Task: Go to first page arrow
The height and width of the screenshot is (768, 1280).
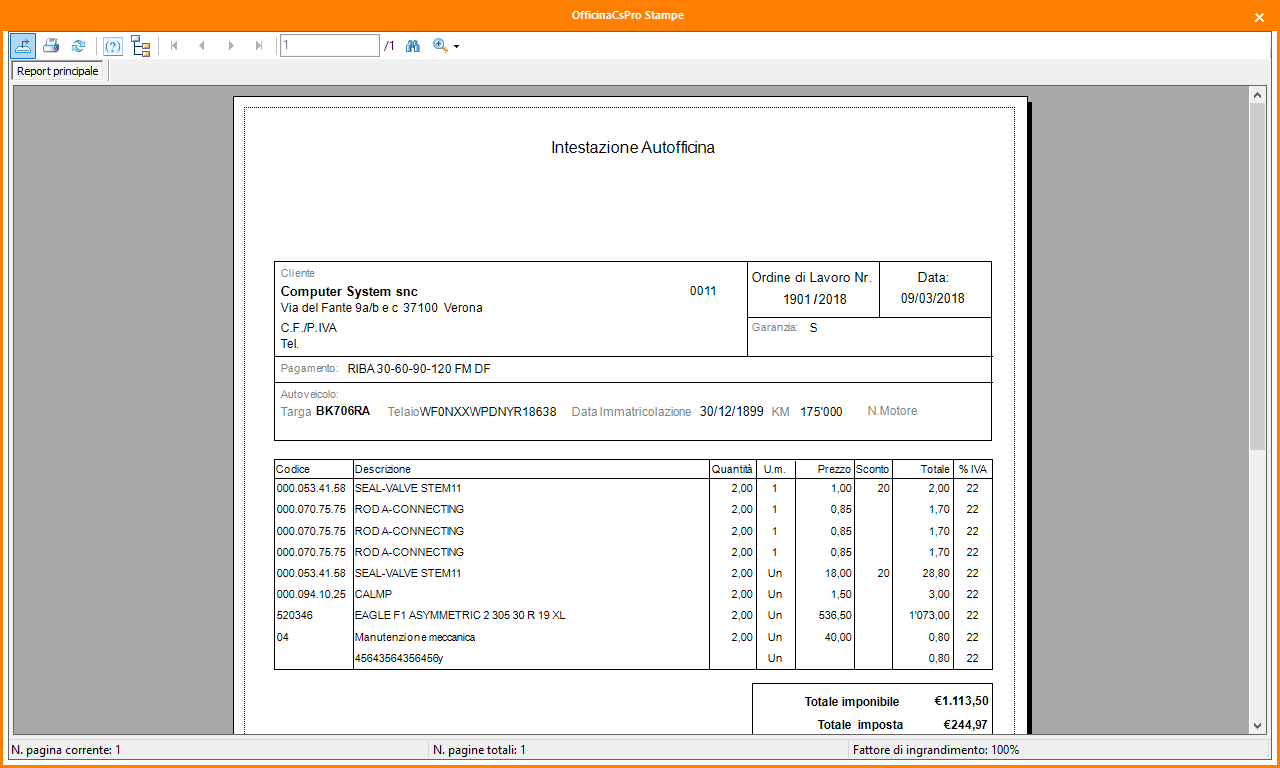Action: [175, 46]
